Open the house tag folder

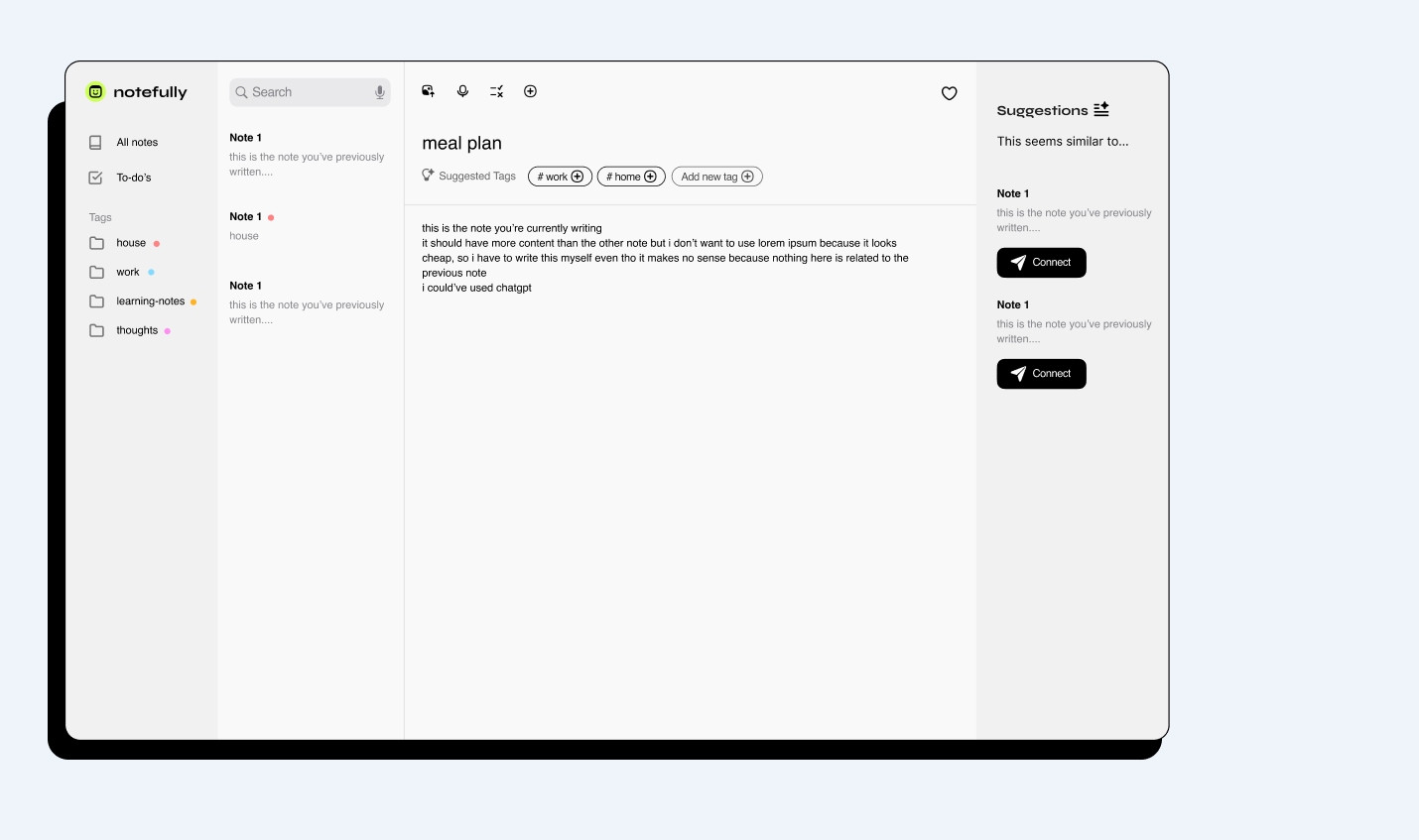(x=130, y=243)
